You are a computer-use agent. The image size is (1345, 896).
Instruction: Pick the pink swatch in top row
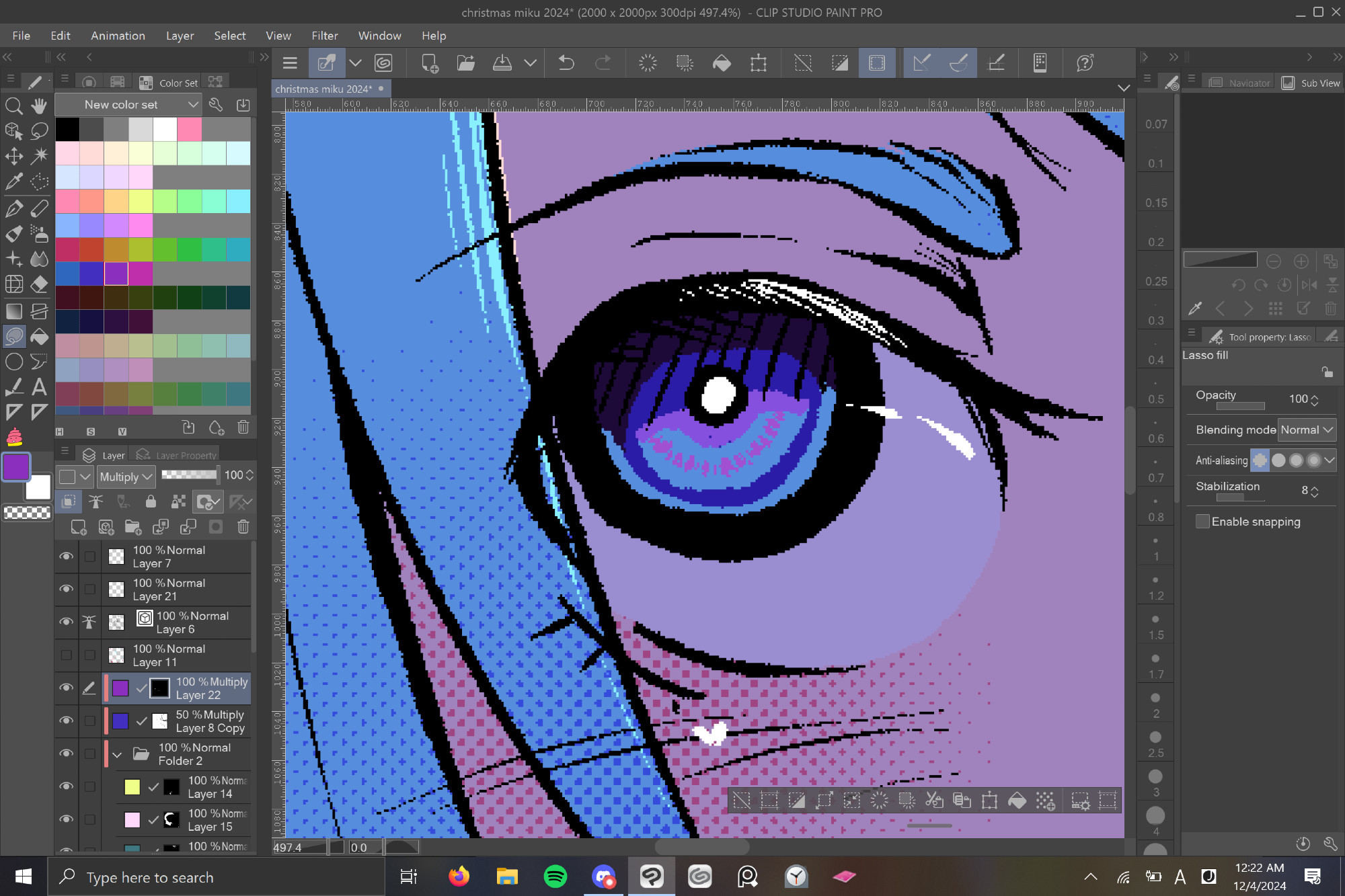[189, 129]
